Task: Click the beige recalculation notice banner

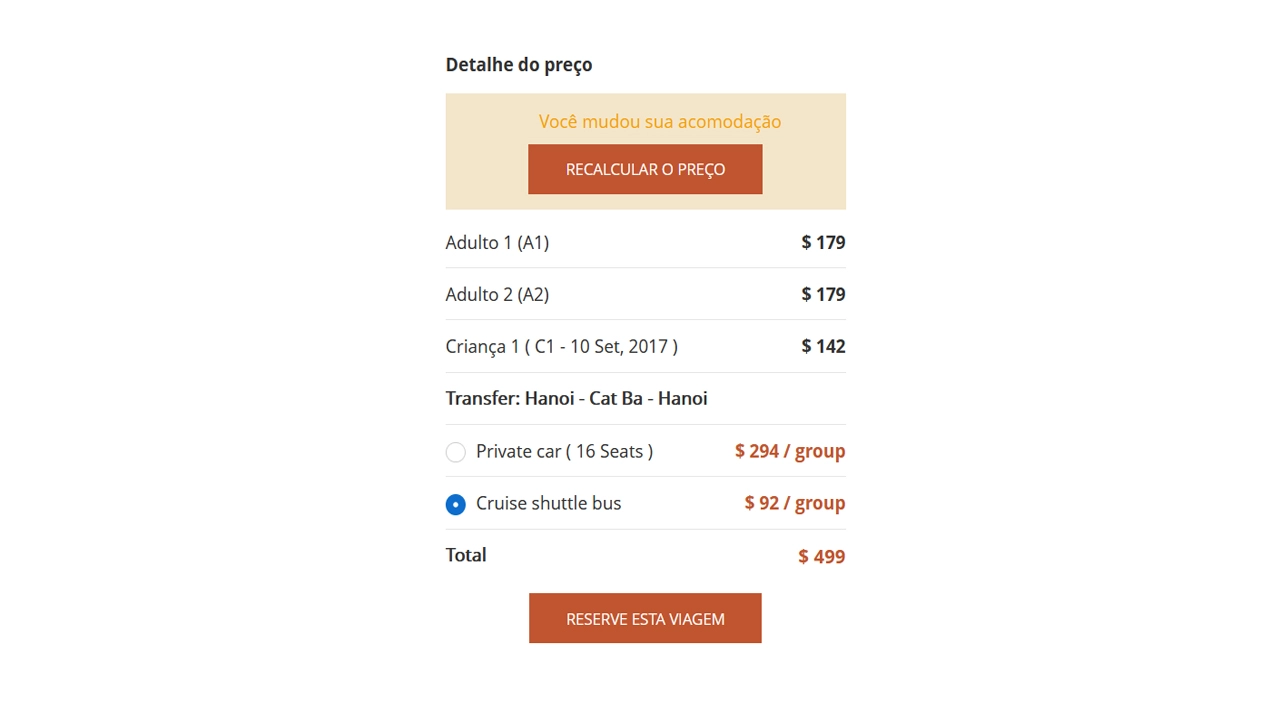Action: (x=645, y=151)
